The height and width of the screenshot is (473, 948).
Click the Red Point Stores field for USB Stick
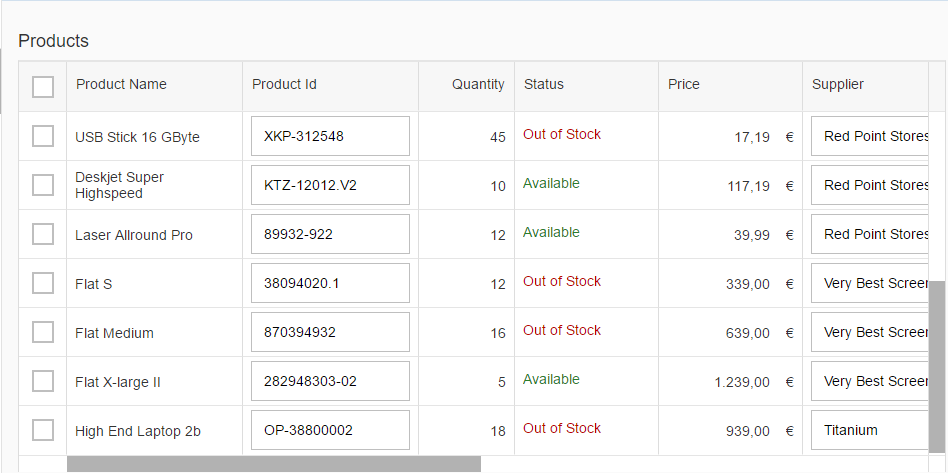[870, 136]
